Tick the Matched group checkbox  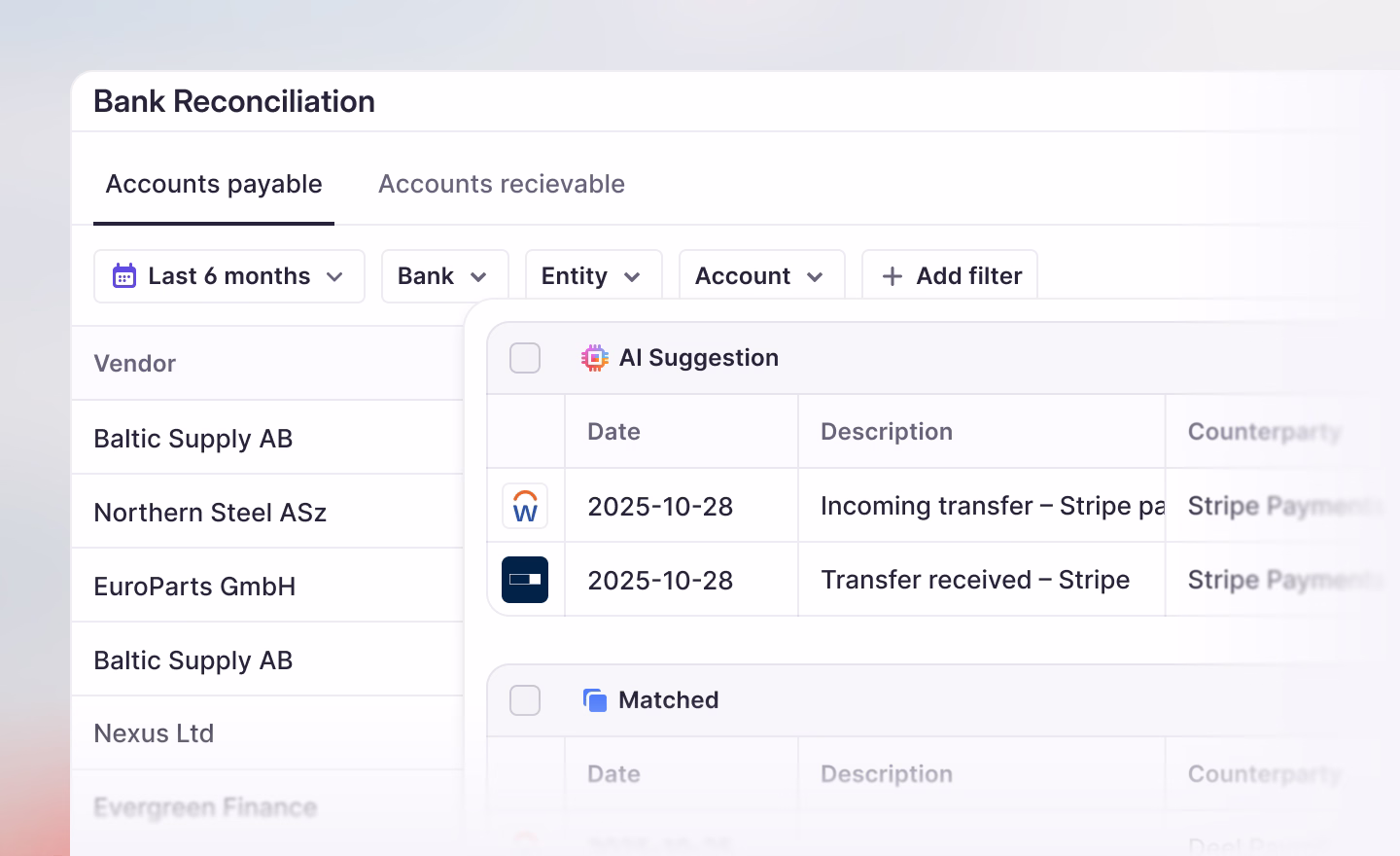tap(525, 700)
